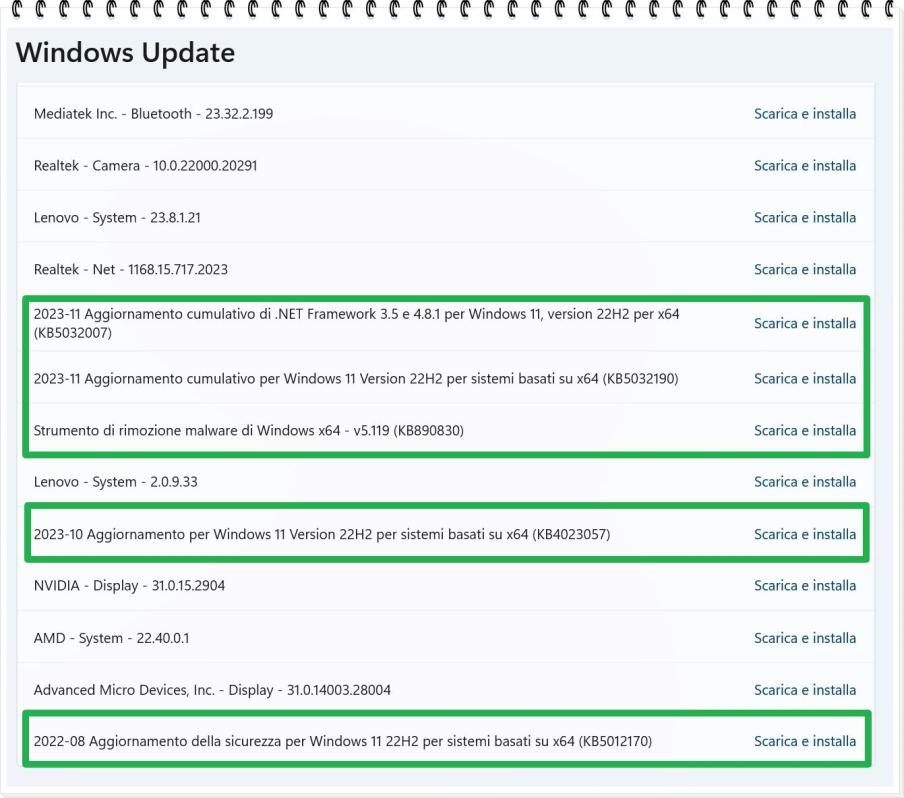Image resolution: width=904 pixels, height=798 pixels.
Task: Select the Mediatek Inc. Bluetooth update name
Action: coord(153,114)
